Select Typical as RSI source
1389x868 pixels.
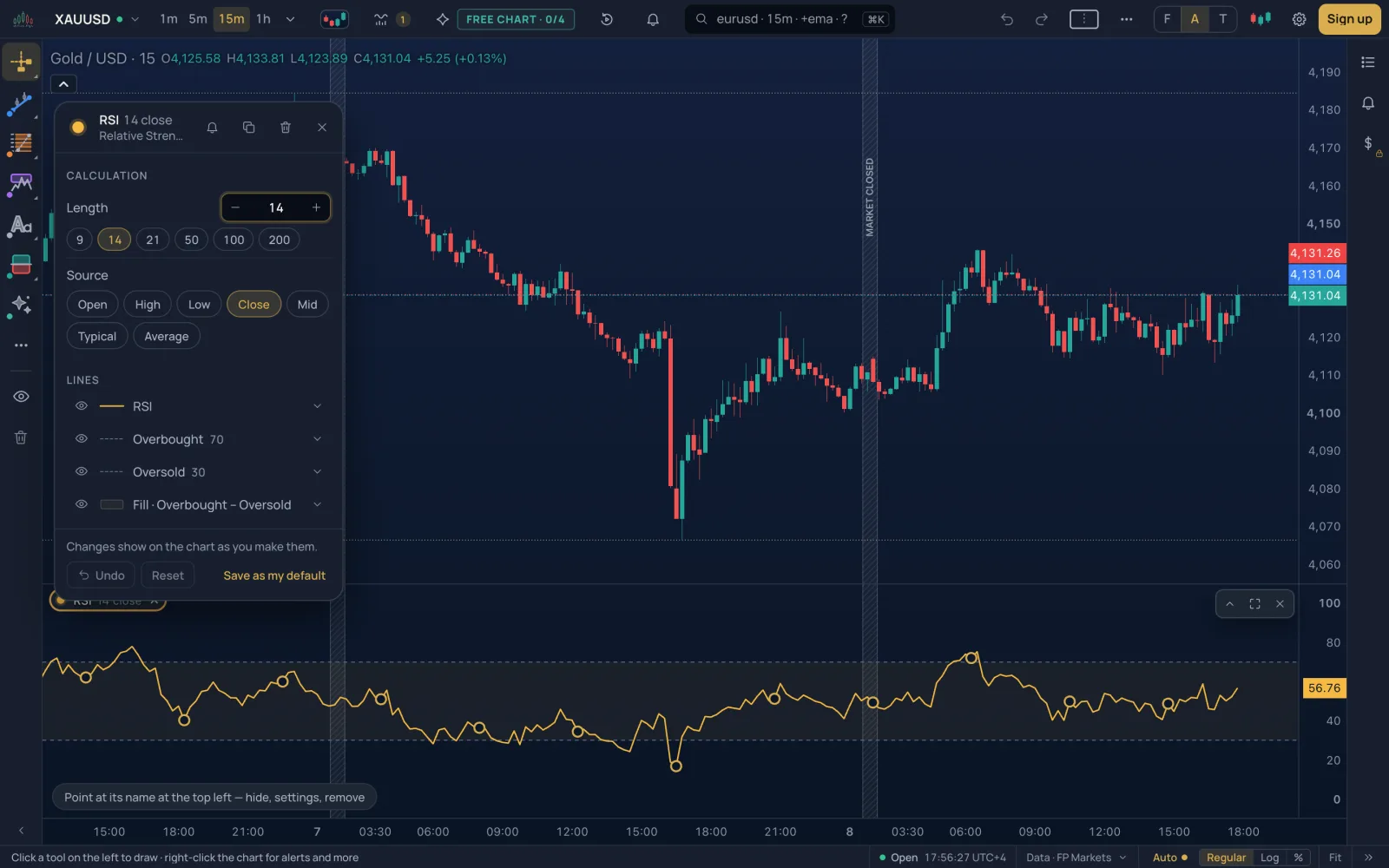click(97, 337)
